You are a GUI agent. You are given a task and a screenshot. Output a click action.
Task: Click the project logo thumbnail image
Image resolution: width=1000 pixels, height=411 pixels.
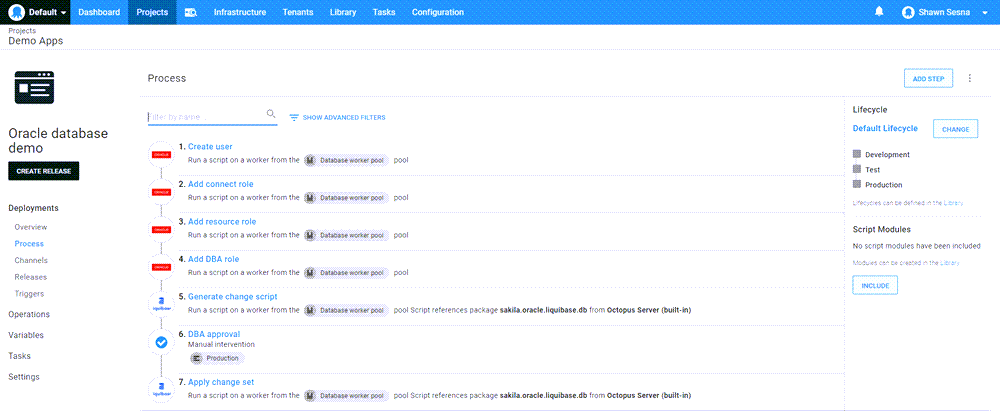tap(34, 88)
